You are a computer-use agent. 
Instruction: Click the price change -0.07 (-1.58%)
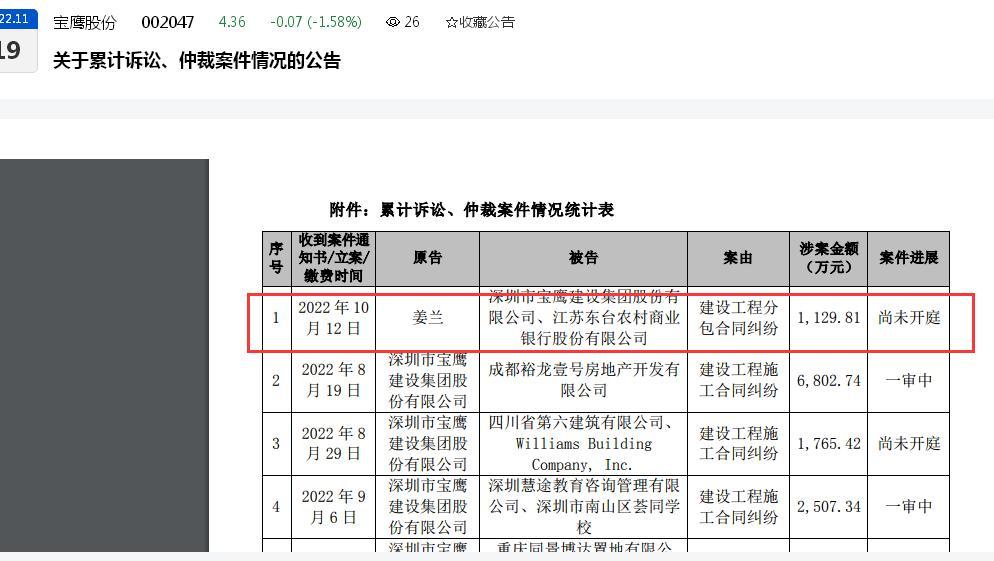point(316,22)
